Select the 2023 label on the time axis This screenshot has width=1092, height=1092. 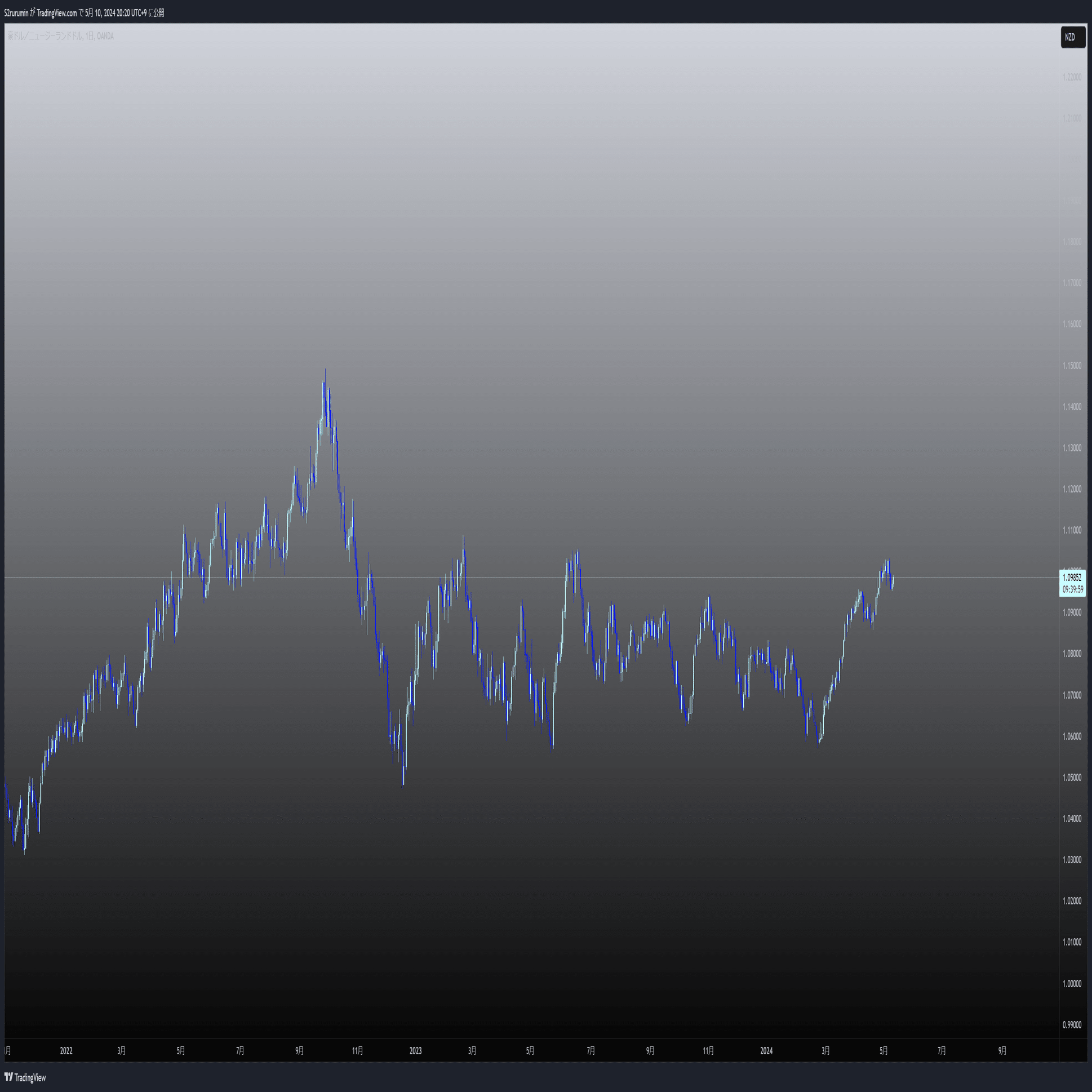pos(415,1051)
